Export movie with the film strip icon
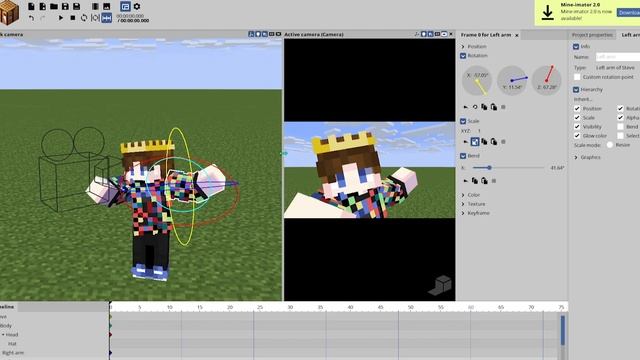The image size is (640, 360). tap(95, 7)
